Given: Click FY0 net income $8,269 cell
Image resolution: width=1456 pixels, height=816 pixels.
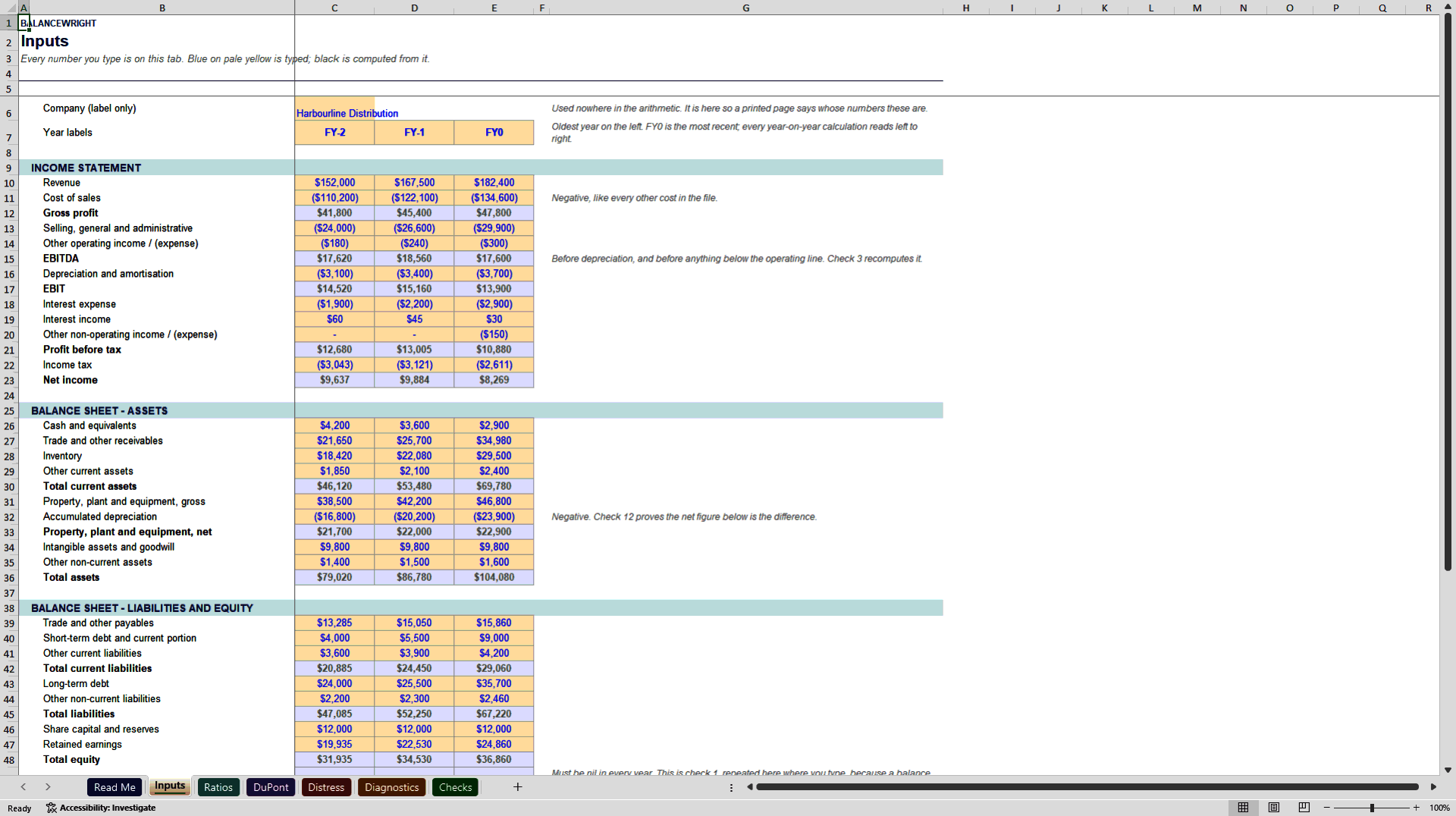Looking at the screenshot, I should [494, 380].
